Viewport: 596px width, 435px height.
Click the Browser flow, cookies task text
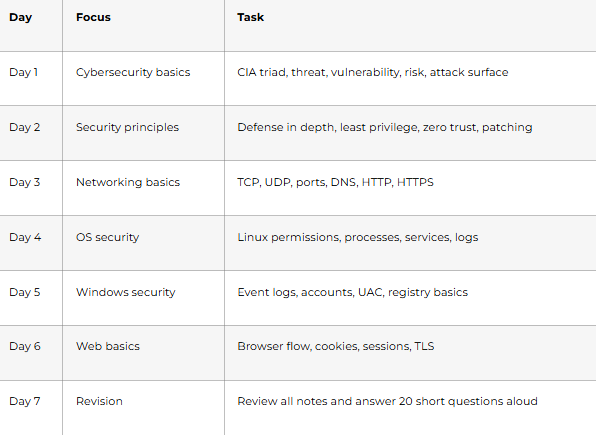pyautogui.click(x=336, y=346)
